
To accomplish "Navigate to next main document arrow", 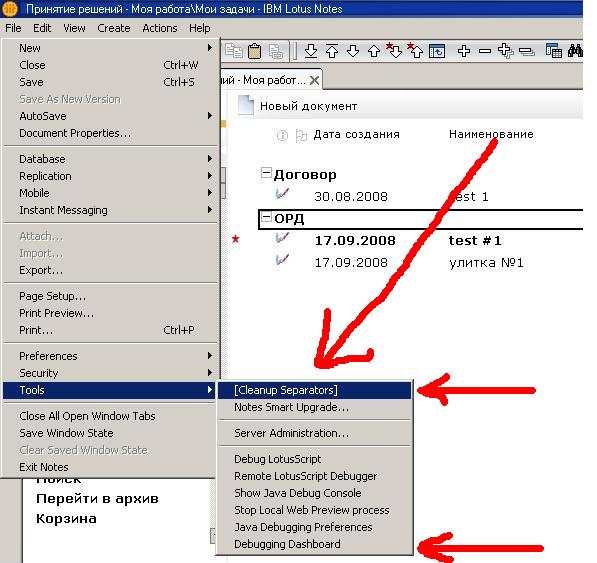I will (311, 51).
